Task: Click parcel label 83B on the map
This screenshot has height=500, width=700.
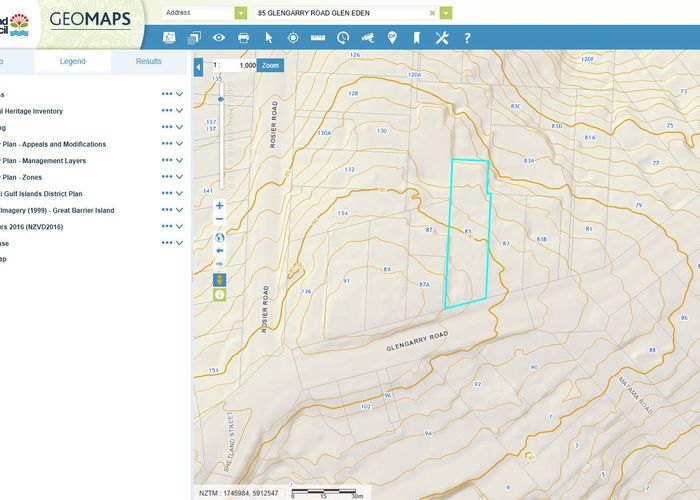Action: pos(542,239)
